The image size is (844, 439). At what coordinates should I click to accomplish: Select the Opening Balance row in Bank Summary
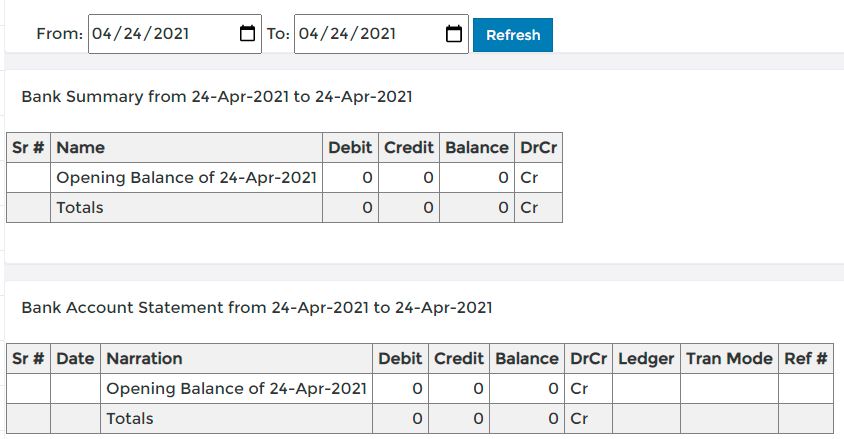[x=284, y=178]
